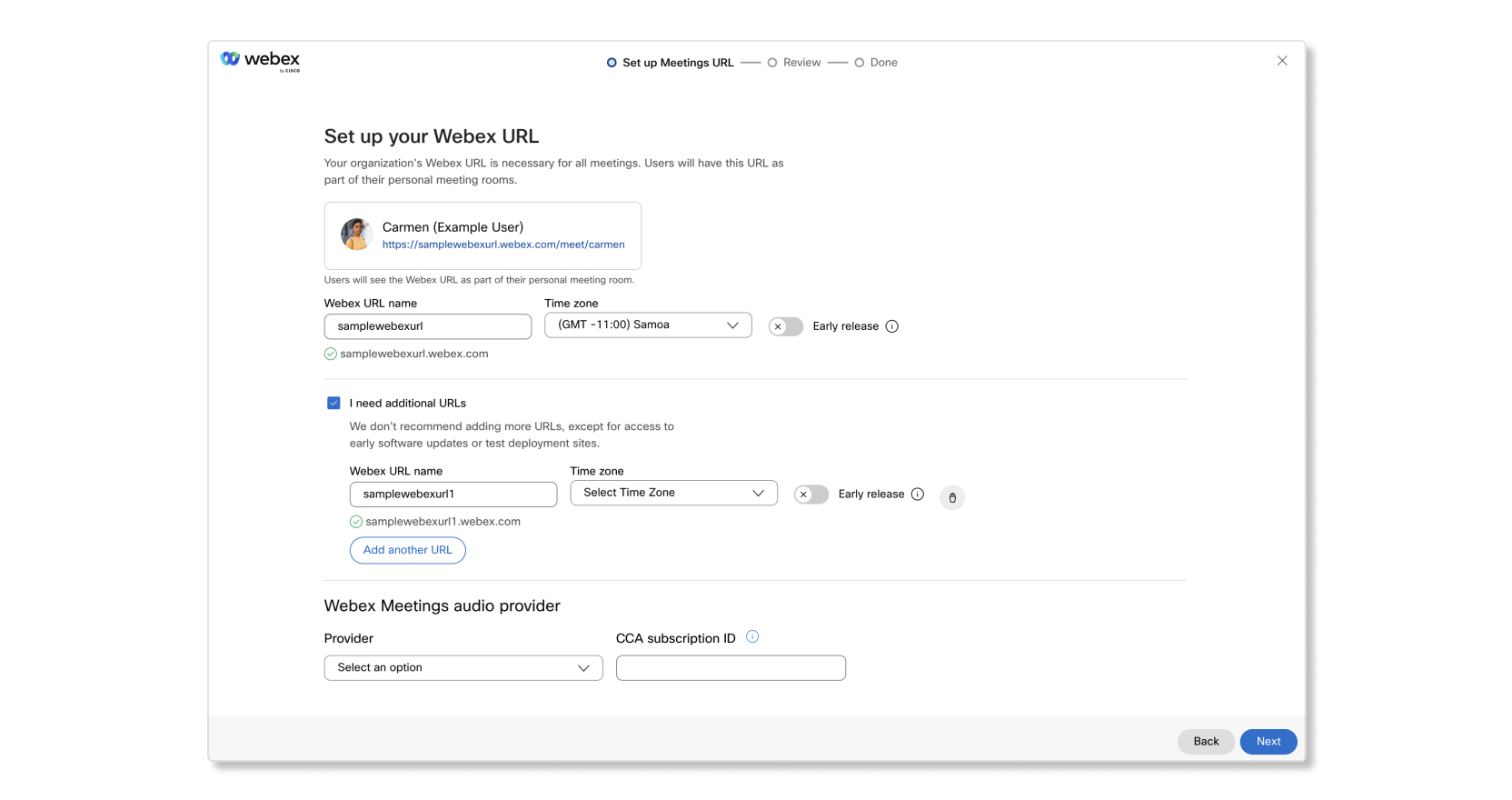The image size is (1512, 800).
Task: Click the green checkmark next to samplewebexurl1.webex.com
Action: click(356, 522)
